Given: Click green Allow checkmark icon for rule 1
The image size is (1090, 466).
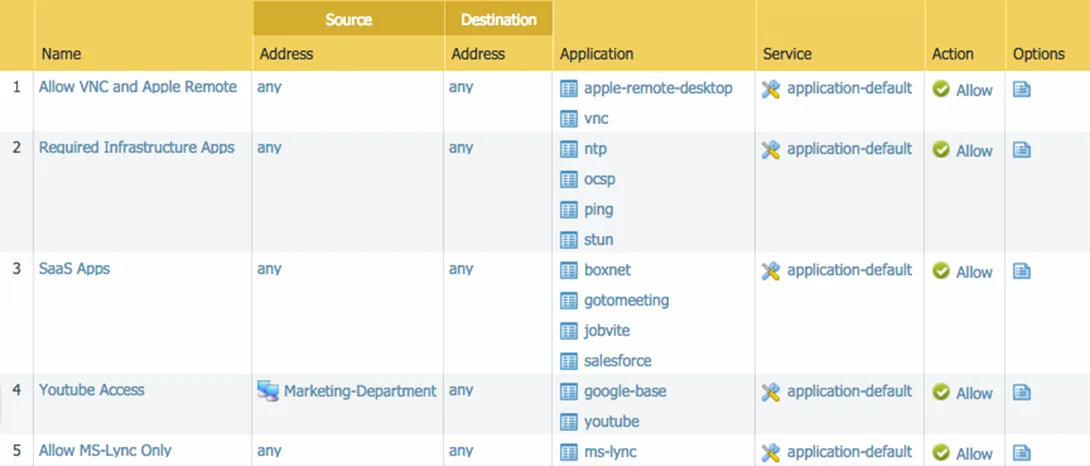Looking at the screenshot, I should (x=941, y=89).
